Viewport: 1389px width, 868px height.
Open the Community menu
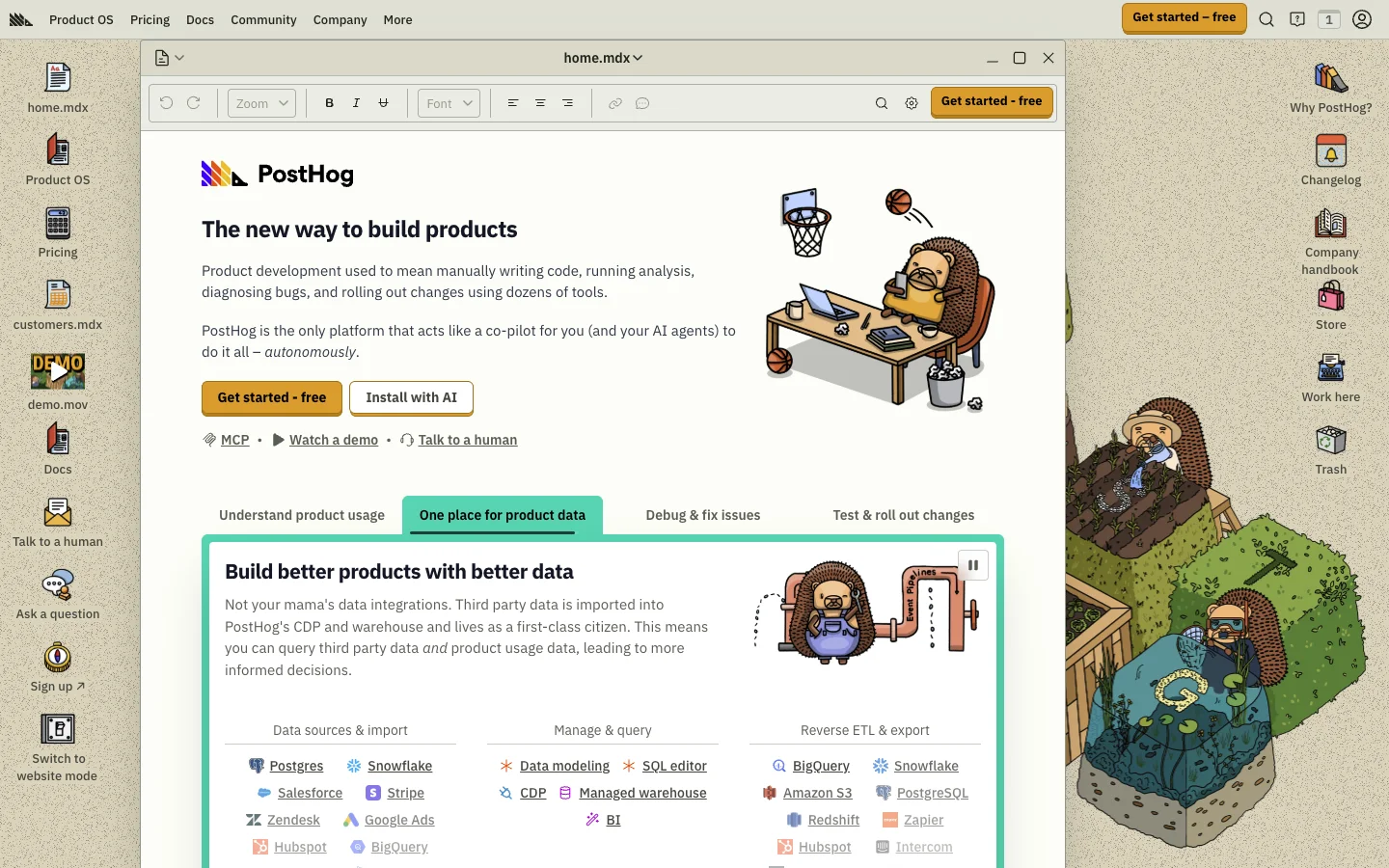263,19
